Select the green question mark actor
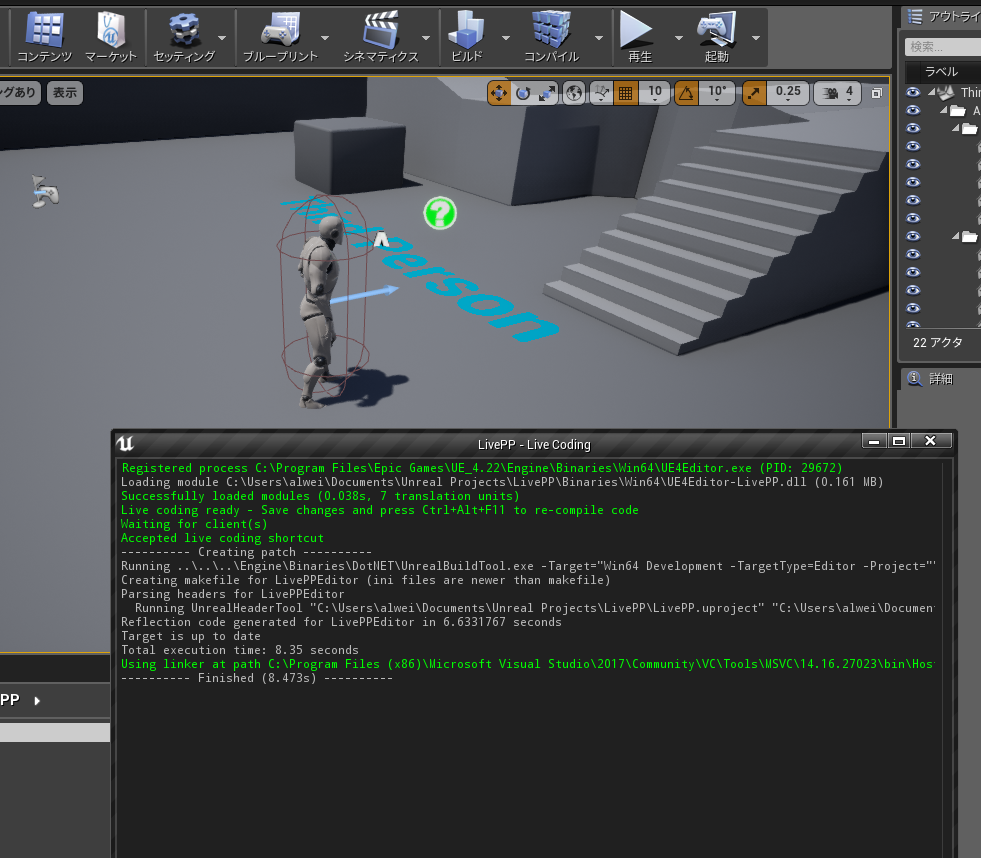 pyautogui.click(x=440, y=213)
